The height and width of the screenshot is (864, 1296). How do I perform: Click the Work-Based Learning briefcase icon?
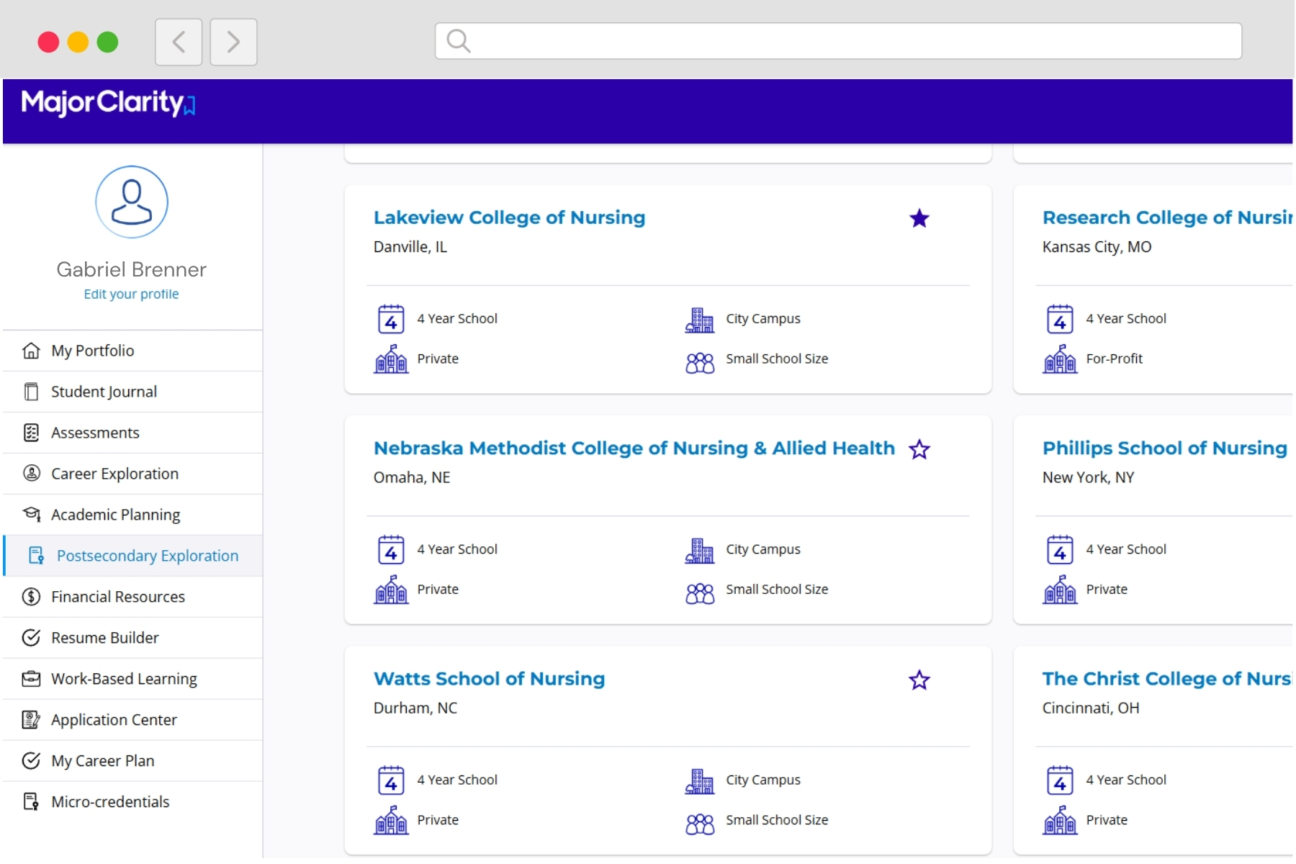(31, 679)
